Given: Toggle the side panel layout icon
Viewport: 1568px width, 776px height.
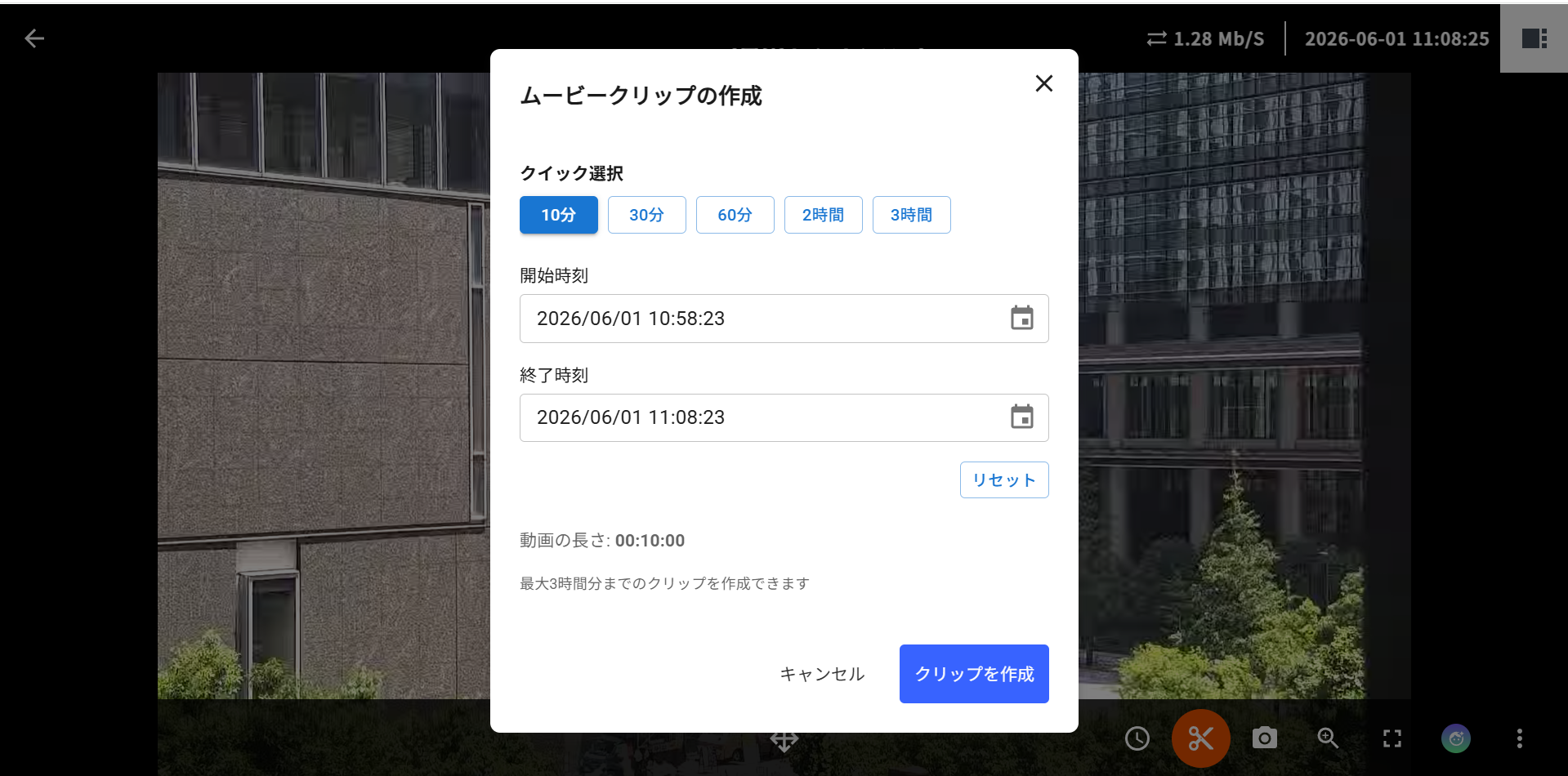Looking at the screenshot, I should coord(1534,38).
